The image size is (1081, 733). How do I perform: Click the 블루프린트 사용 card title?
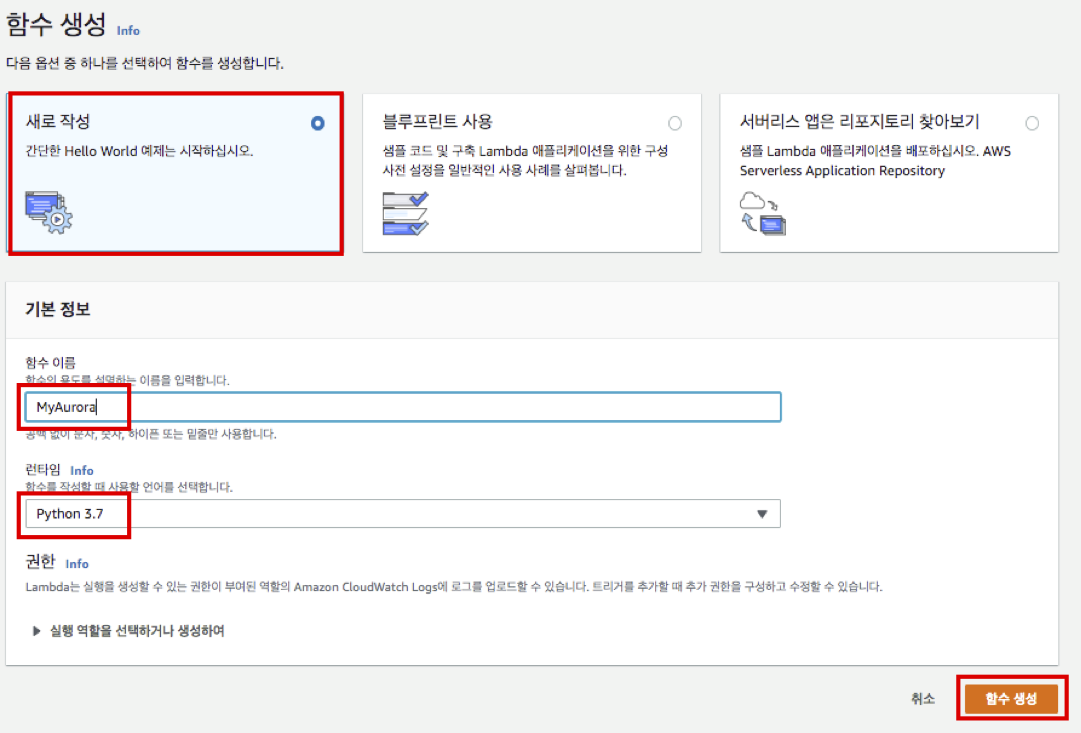pos(437,122)
